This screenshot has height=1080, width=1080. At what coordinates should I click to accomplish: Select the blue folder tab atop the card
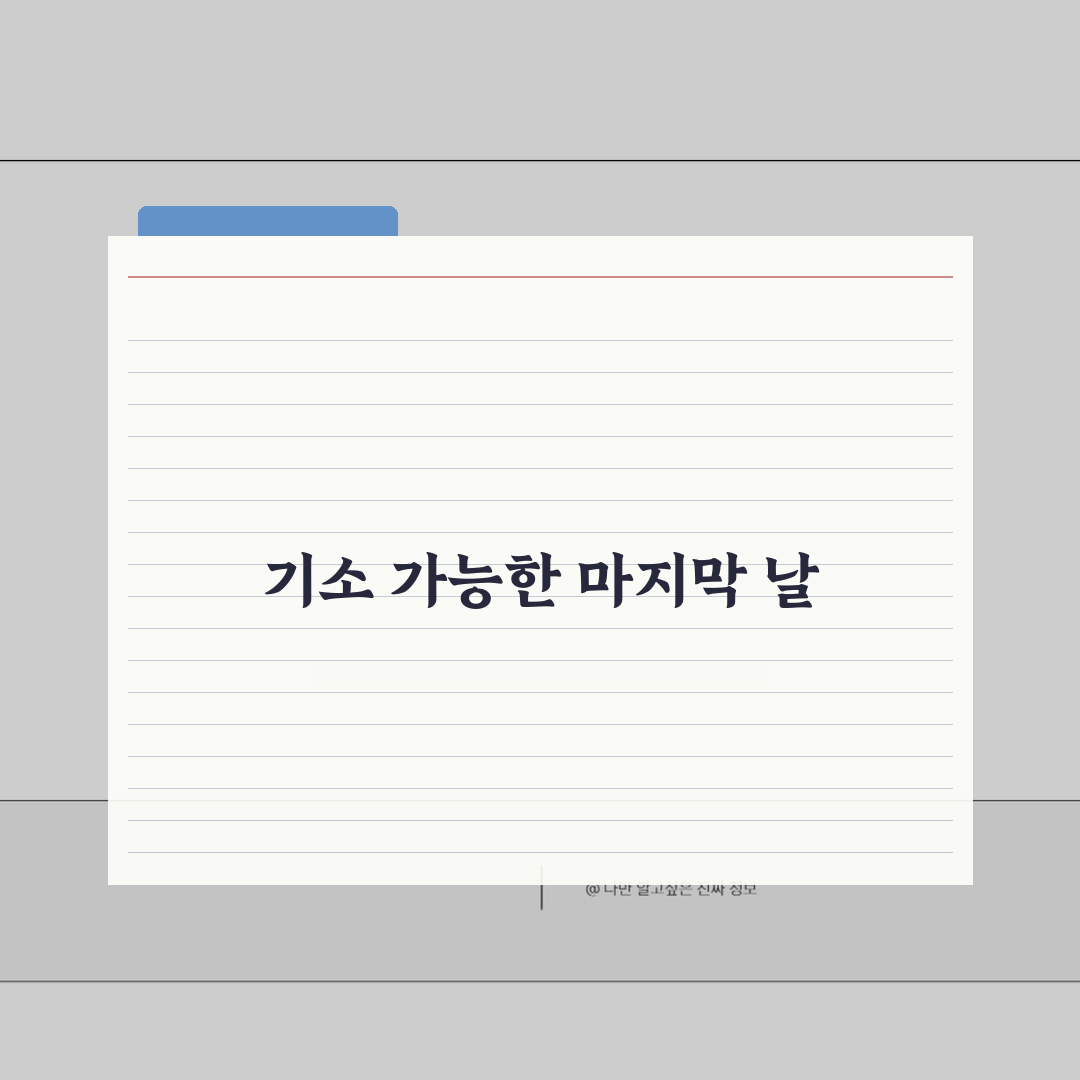click(268, 221)
